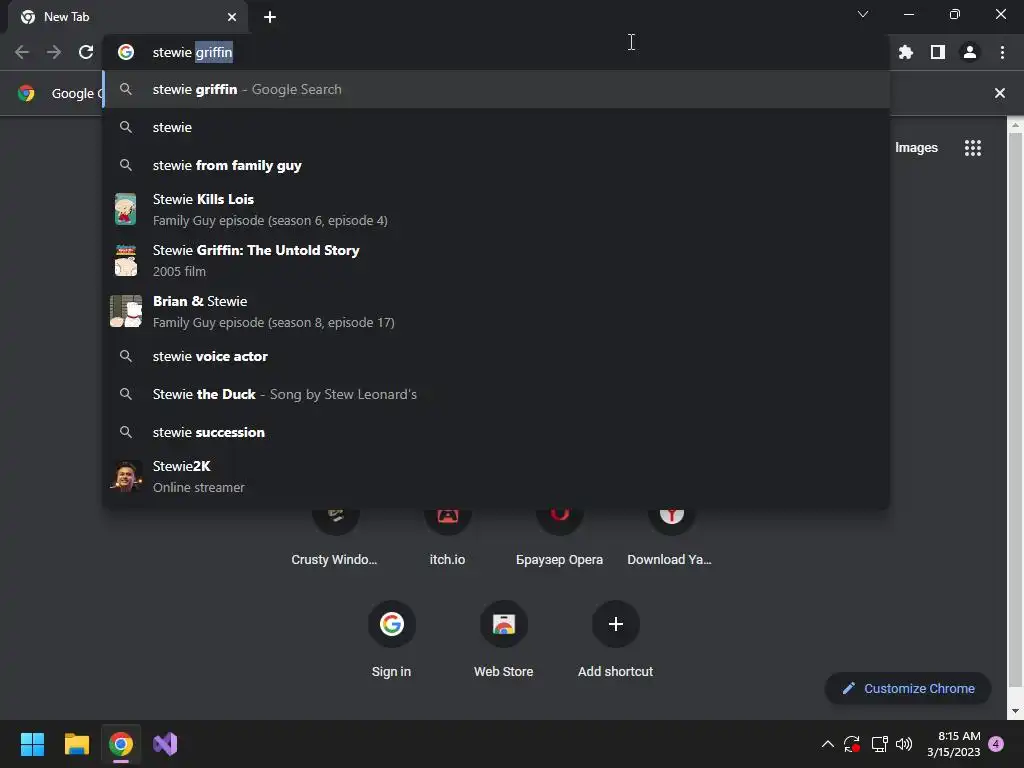The height and width of the screenshot is (768, 1024).
Task: Choose the plain 'stewie' suggestion
Action: [496, 127]
